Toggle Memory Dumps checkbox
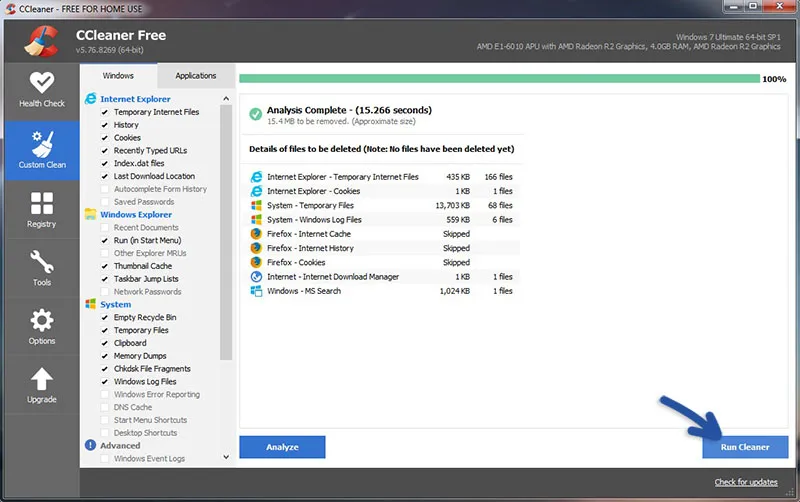 [105, 356]
